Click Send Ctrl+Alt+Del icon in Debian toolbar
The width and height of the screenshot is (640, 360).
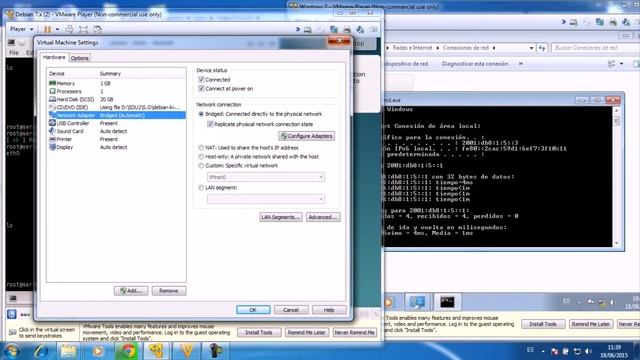pos(69,29)
